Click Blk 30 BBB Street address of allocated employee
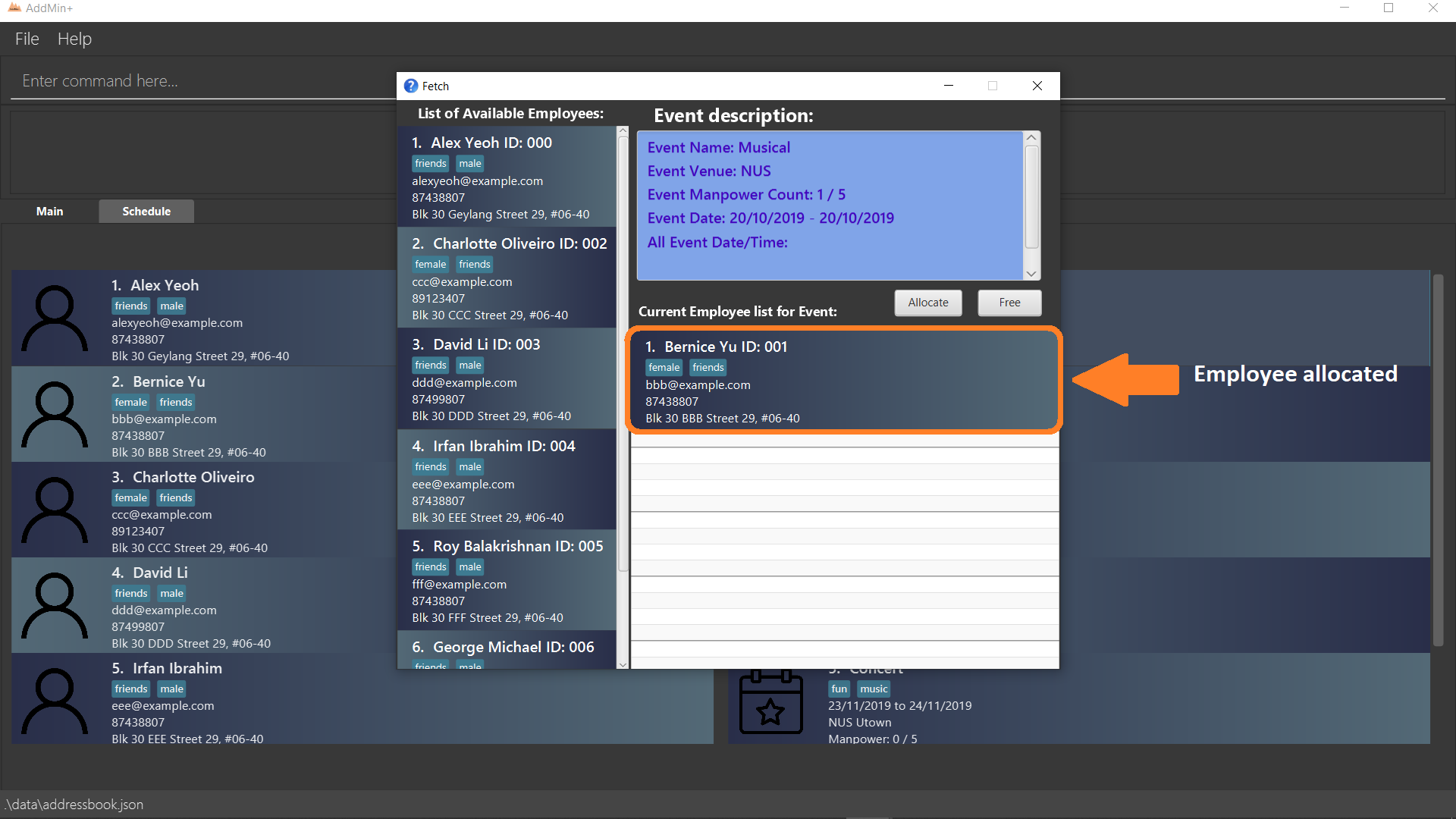Screen dimensions: 1456x819 coord(723,419)
